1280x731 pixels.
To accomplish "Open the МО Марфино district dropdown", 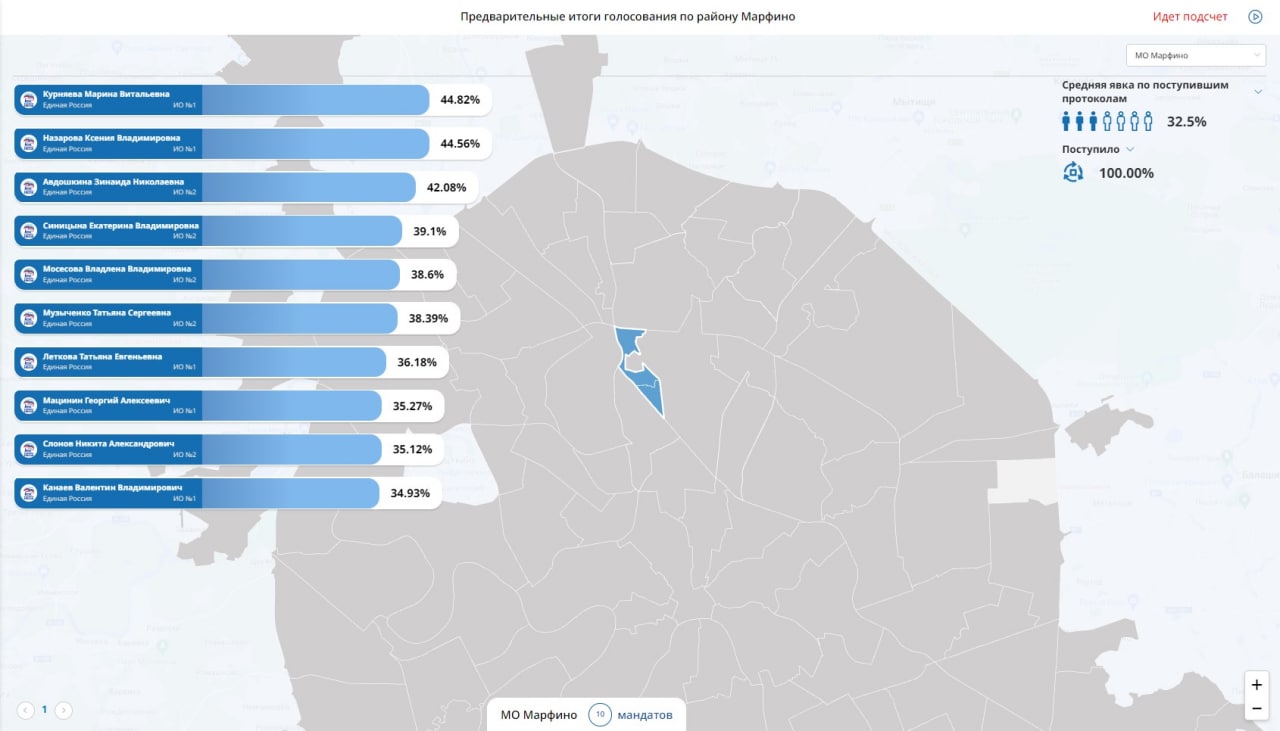I will [x=1196, y=56].
